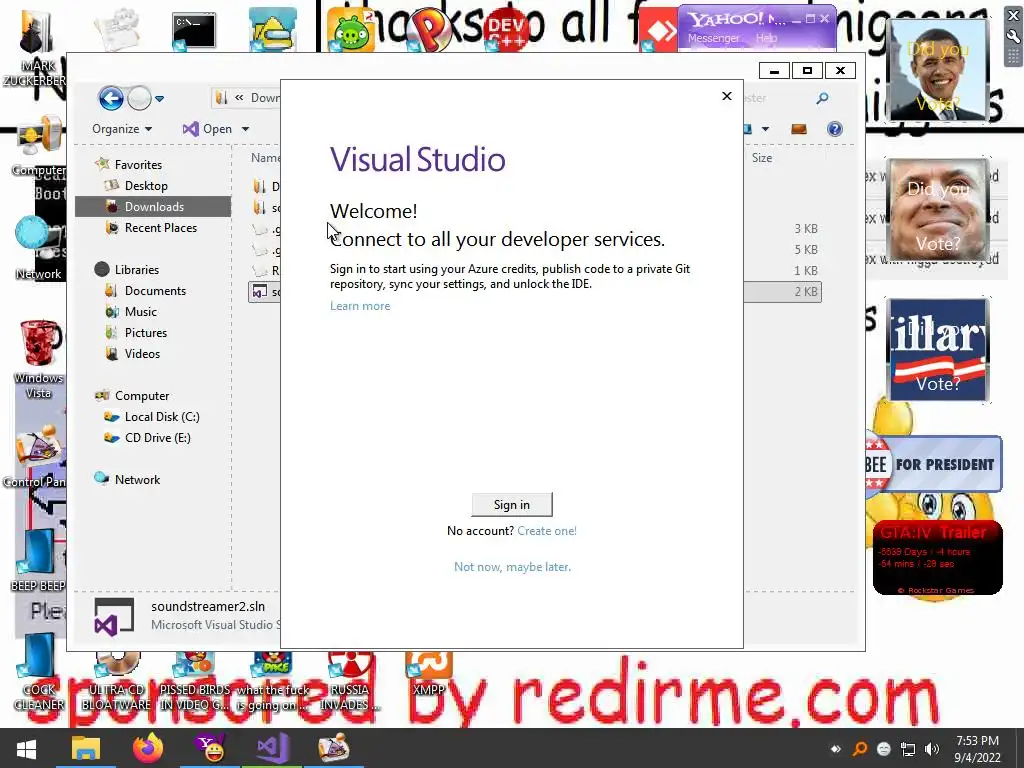The image size is (1024, 768).
Task: Open the Dev-C++ desktop shortcut
Action: tap(507, 29)
